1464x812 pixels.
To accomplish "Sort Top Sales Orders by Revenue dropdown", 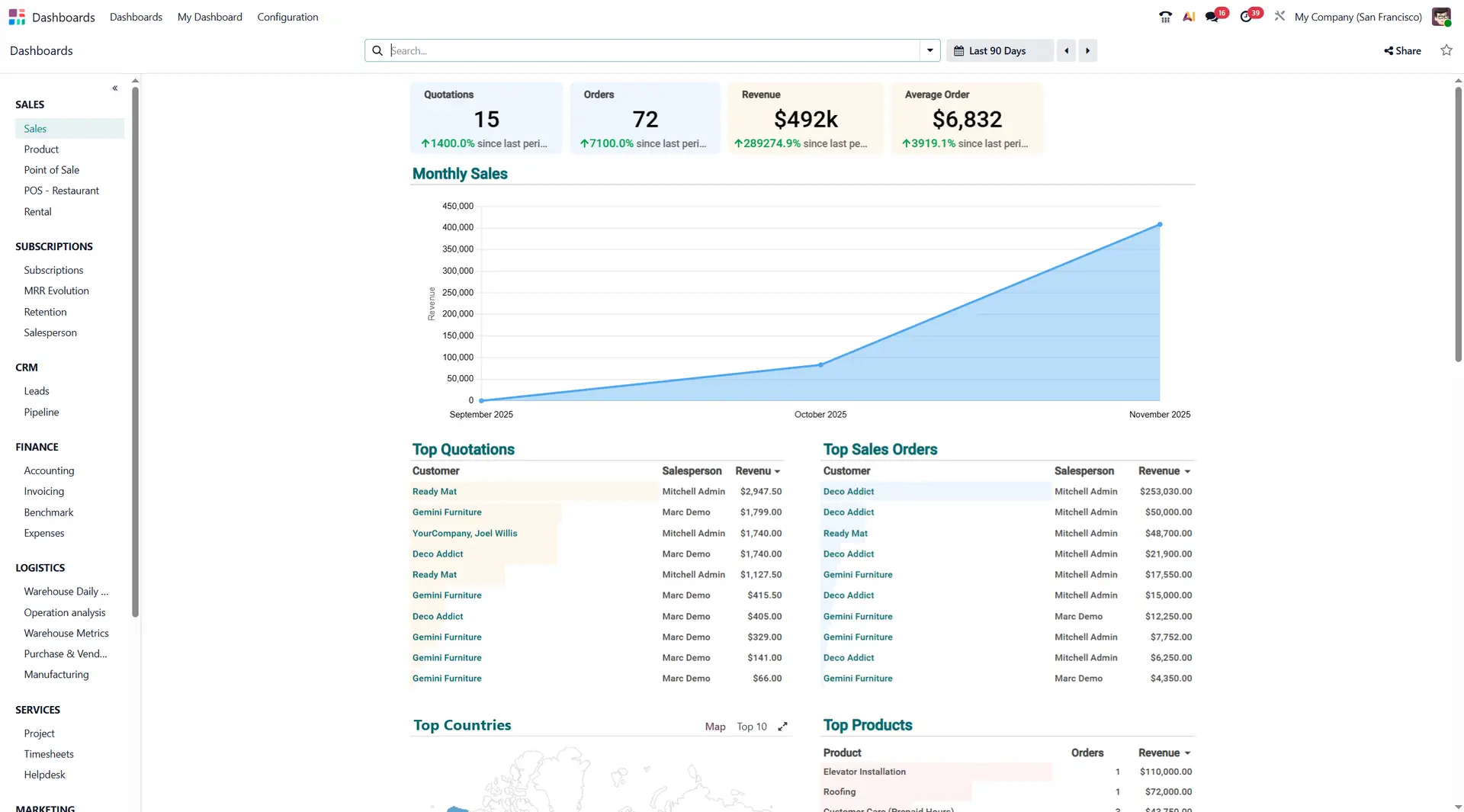I will point(1164,470).
